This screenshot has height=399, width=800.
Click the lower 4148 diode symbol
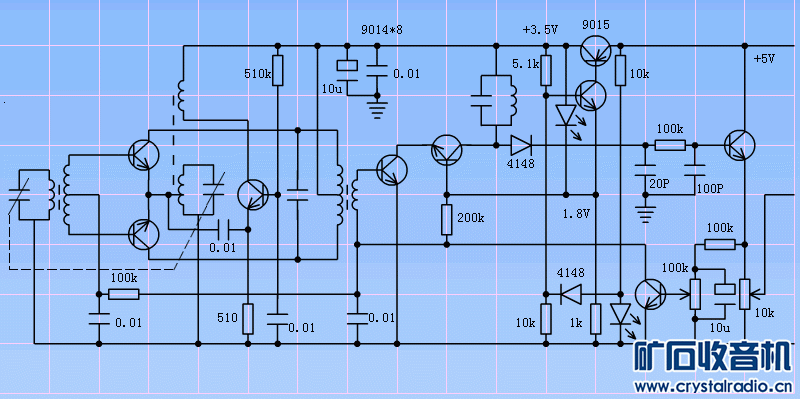[571, 294]
